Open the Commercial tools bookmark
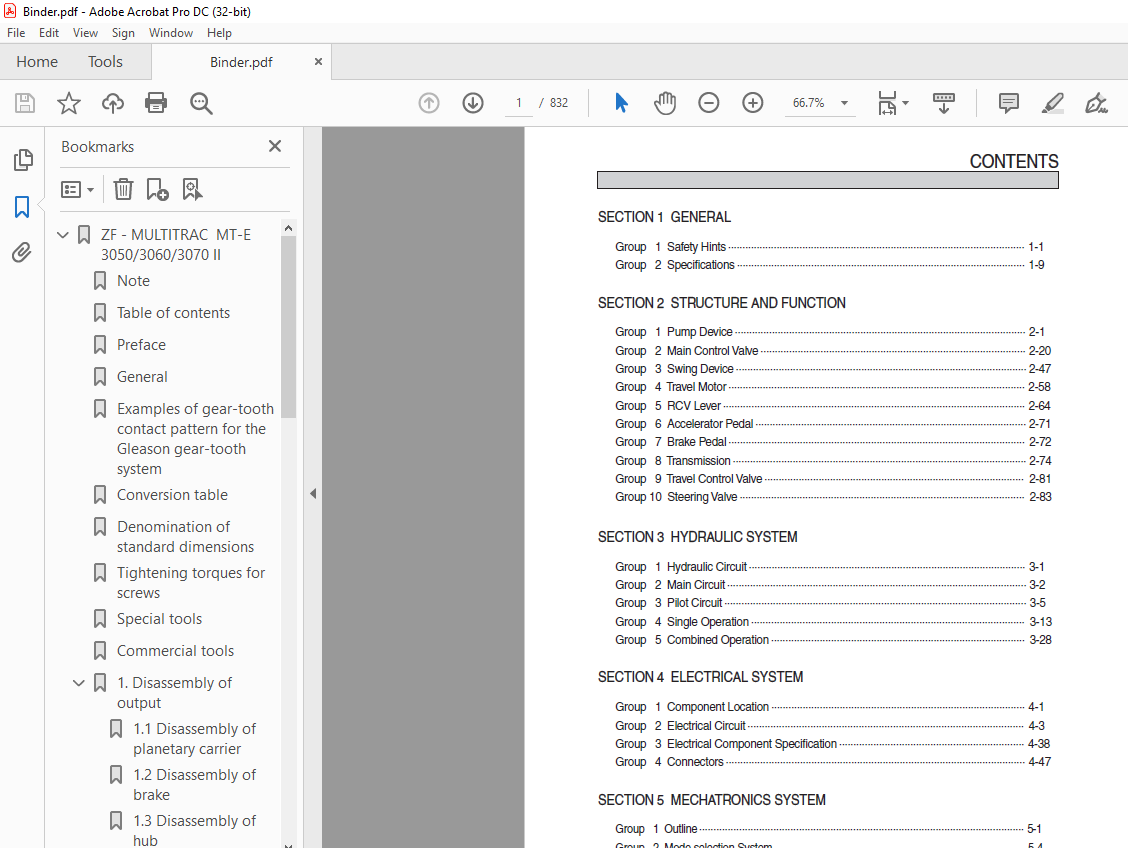The height and width of the screenshot is (848, 1128). (176, 651)
